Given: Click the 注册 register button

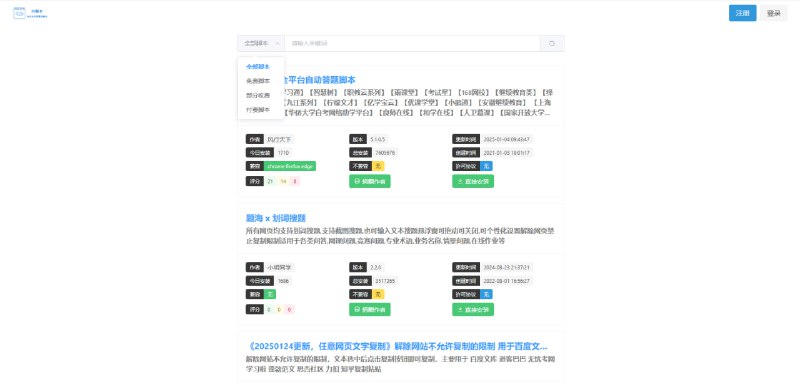Looking at the screenshot, I should click(x=742, y=13).
